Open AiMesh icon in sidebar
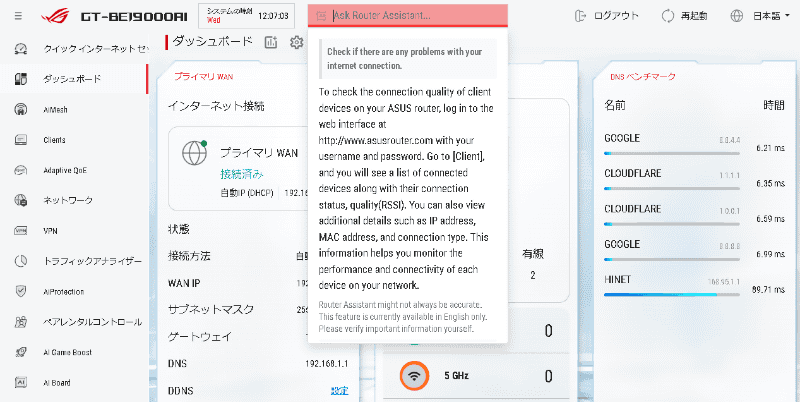The height and width of the screenshot is (402, 800). (20, 110)
